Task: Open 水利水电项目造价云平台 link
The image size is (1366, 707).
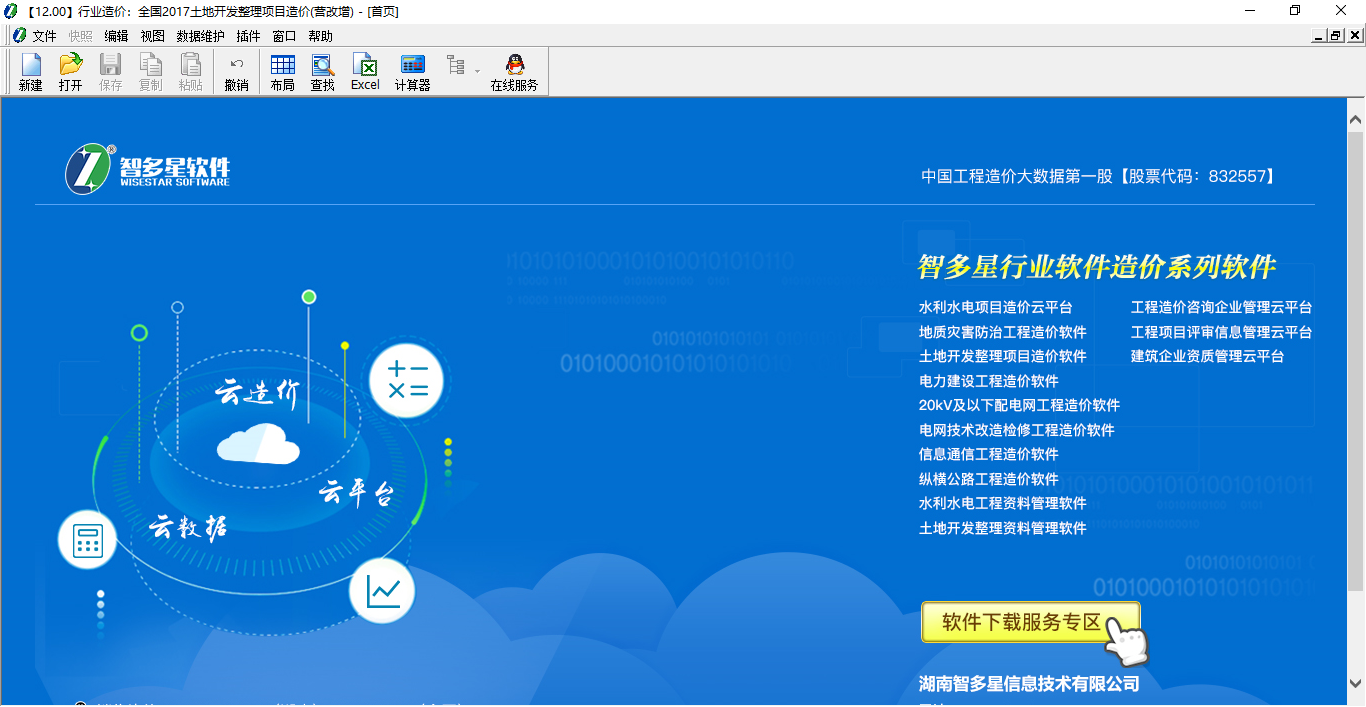Action: [x=995, y=307]
